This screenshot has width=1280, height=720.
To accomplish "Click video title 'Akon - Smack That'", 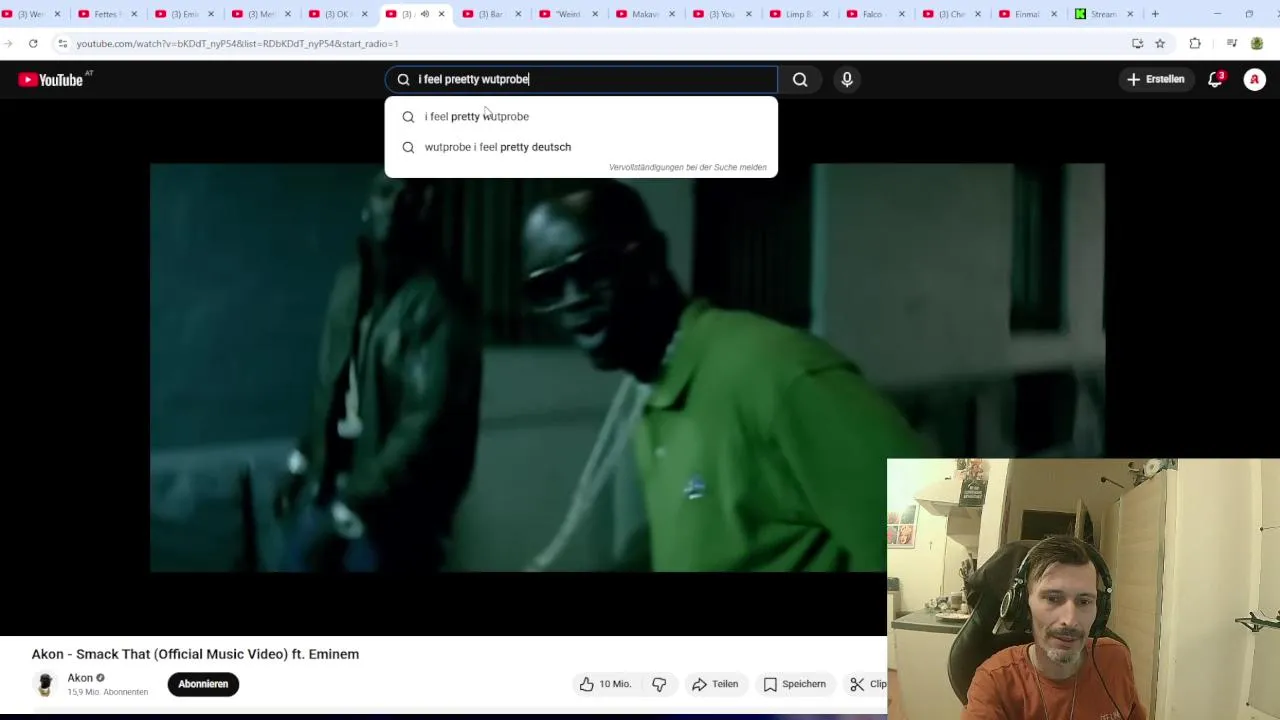I will (x=195, y=654).
